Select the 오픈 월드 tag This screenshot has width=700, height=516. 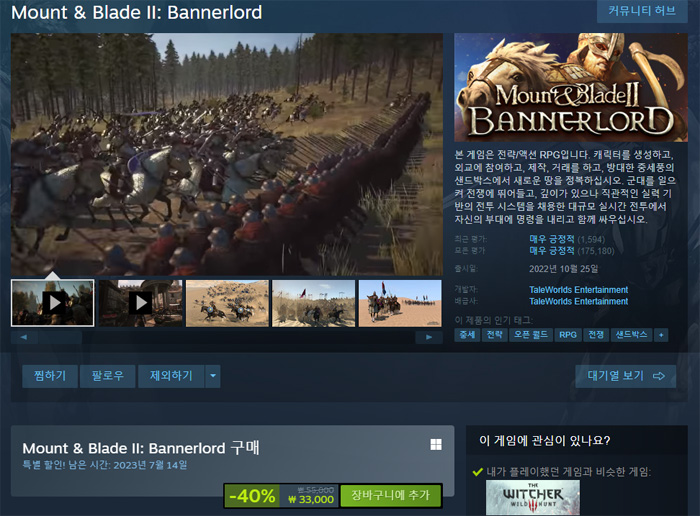pos(531,335)
